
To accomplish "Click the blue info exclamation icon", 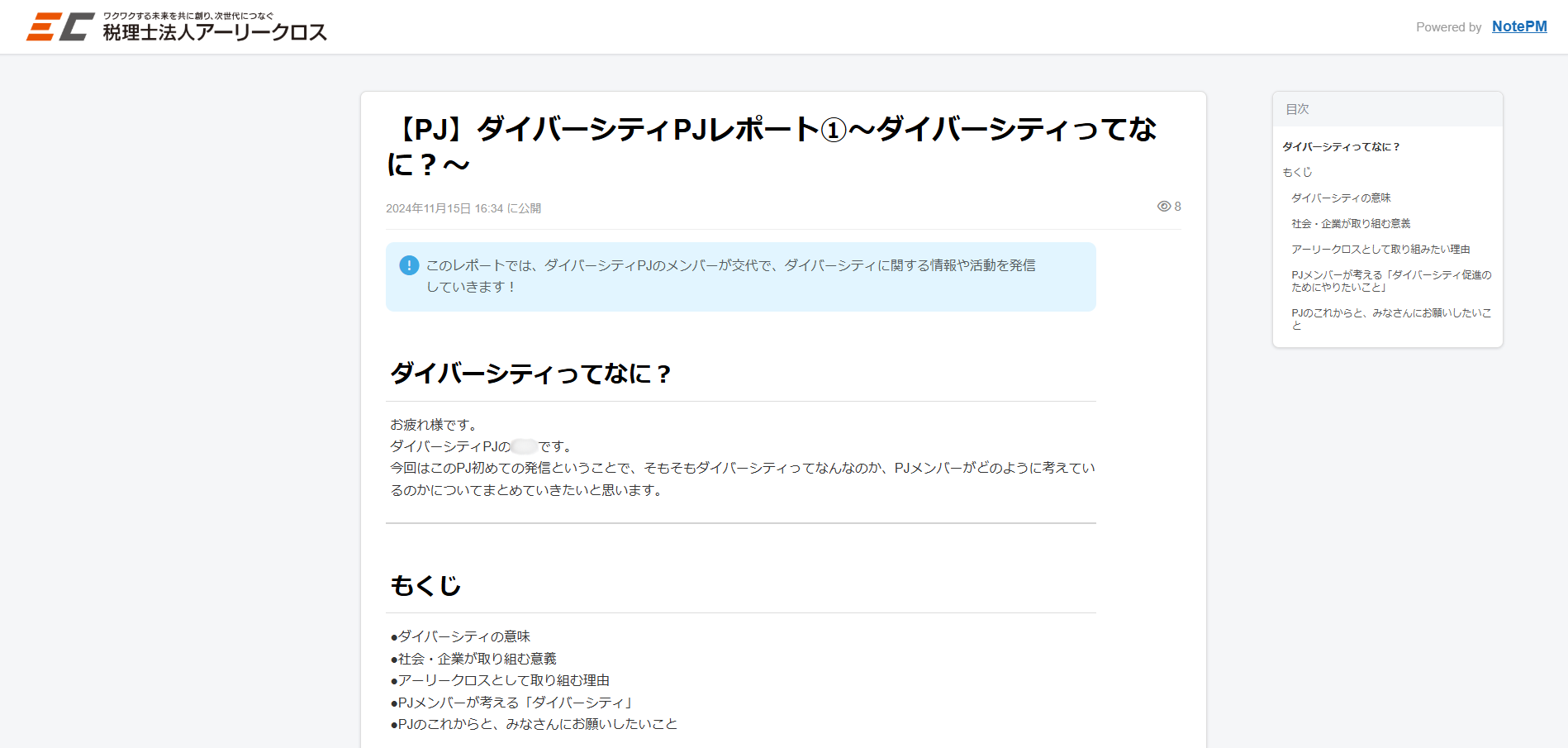I will click(409, 265).
